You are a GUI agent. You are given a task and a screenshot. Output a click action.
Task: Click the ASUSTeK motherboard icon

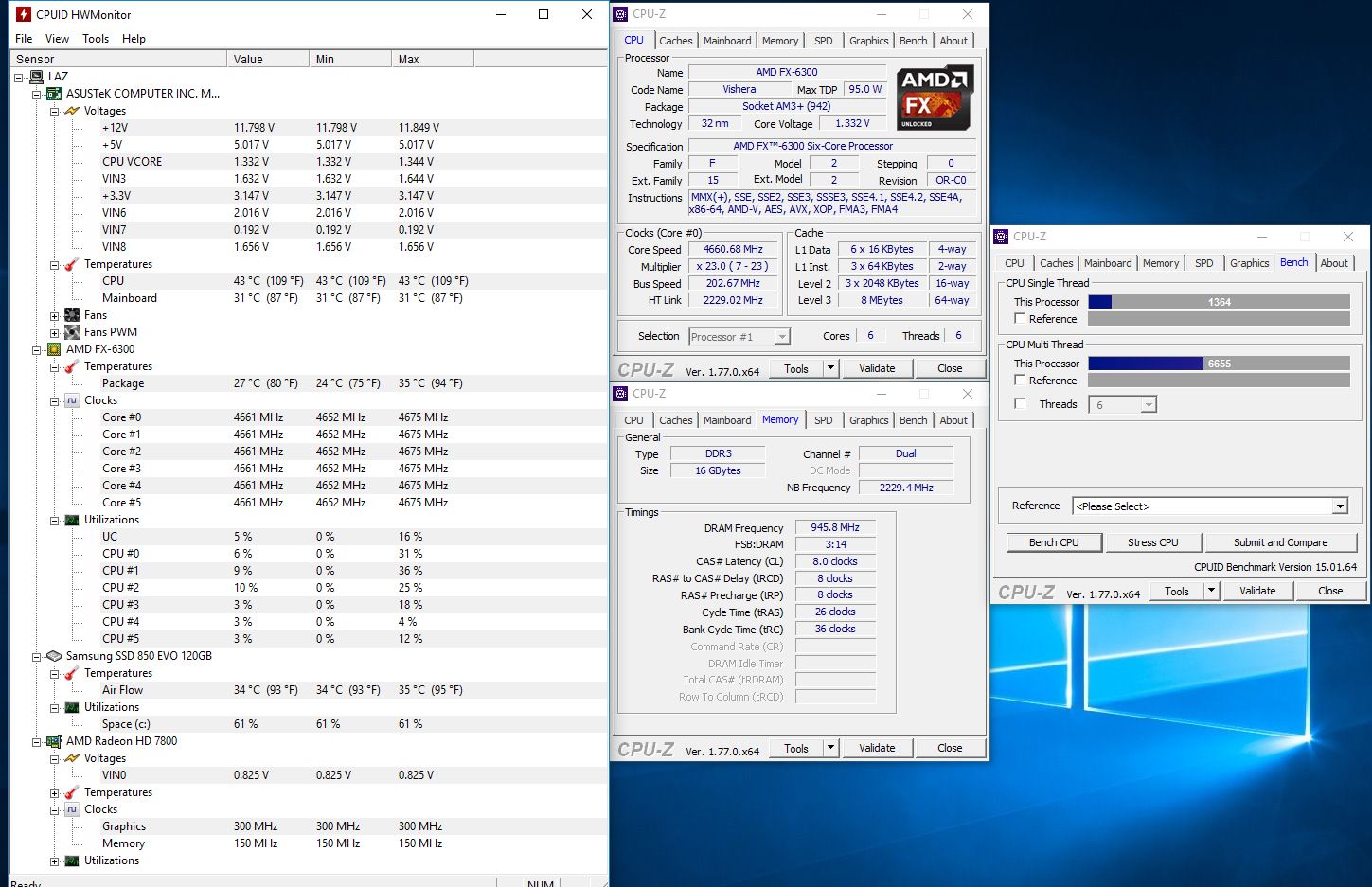(54, 94)
